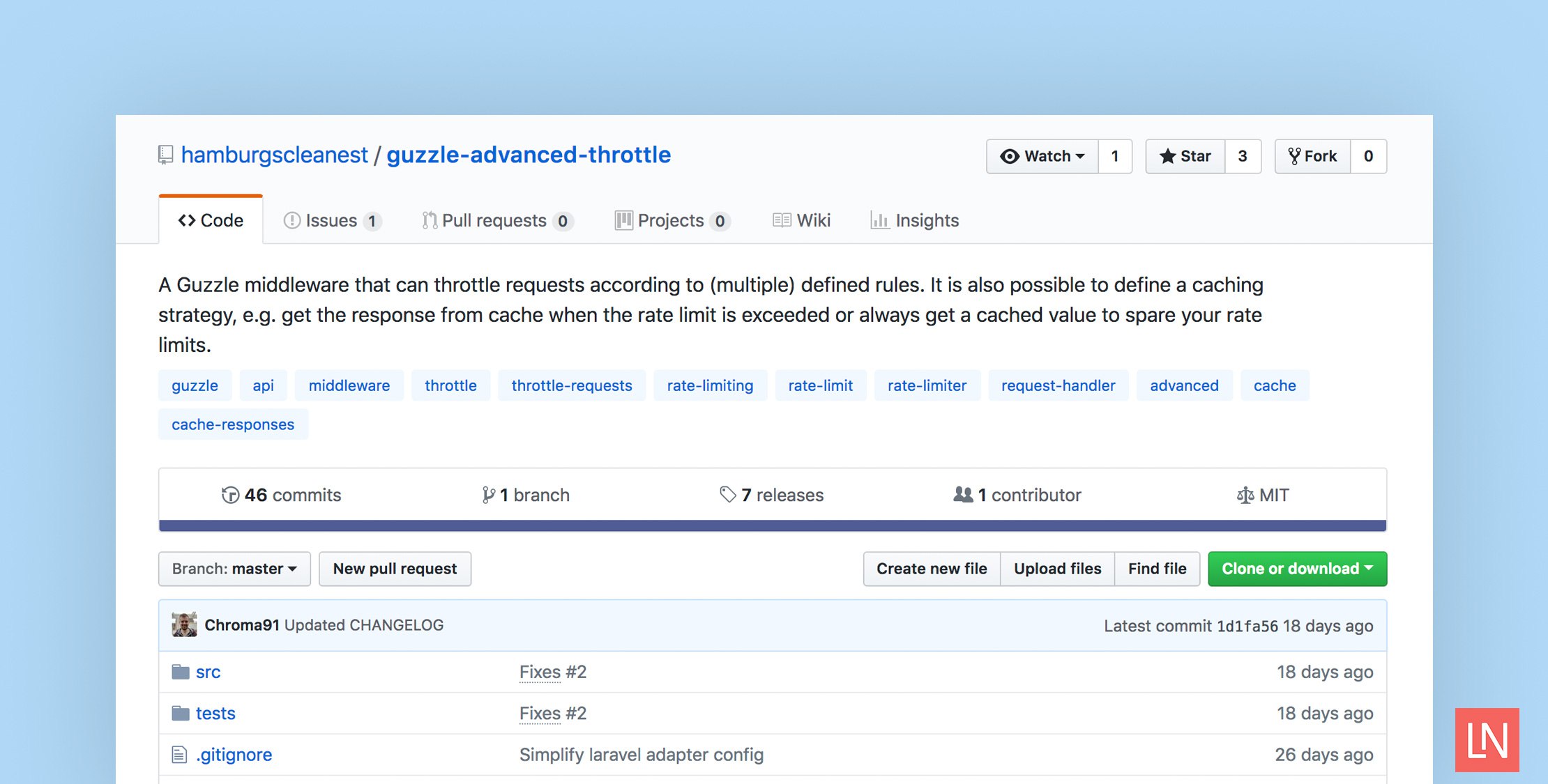The height and width of the screenshot is (784, 1548).
Task: Open the Watch dropdown
Action: [1042, 156]
